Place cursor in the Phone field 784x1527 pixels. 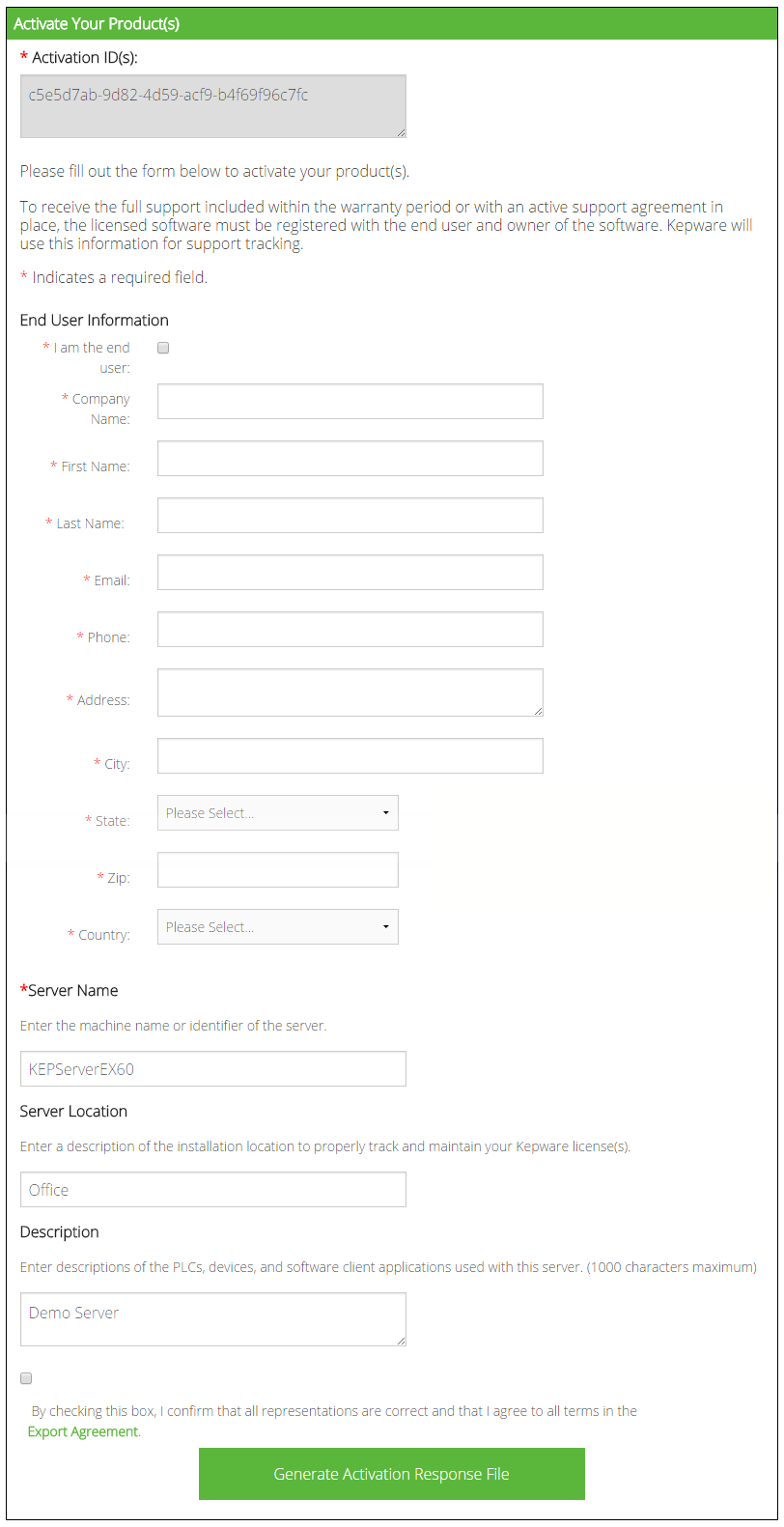[350, 630]
